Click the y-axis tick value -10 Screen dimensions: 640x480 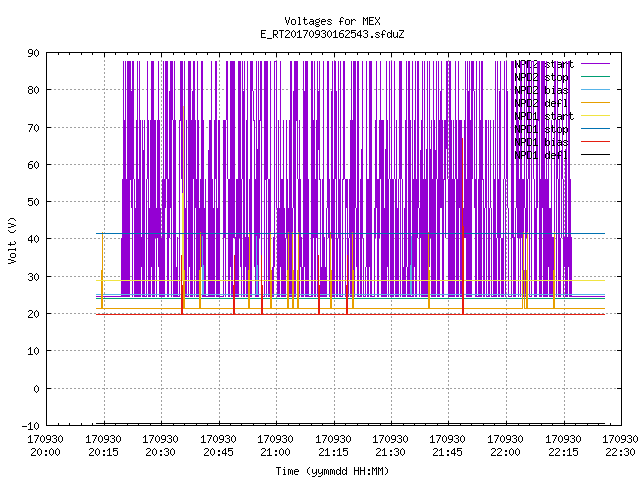pos(31,426)
